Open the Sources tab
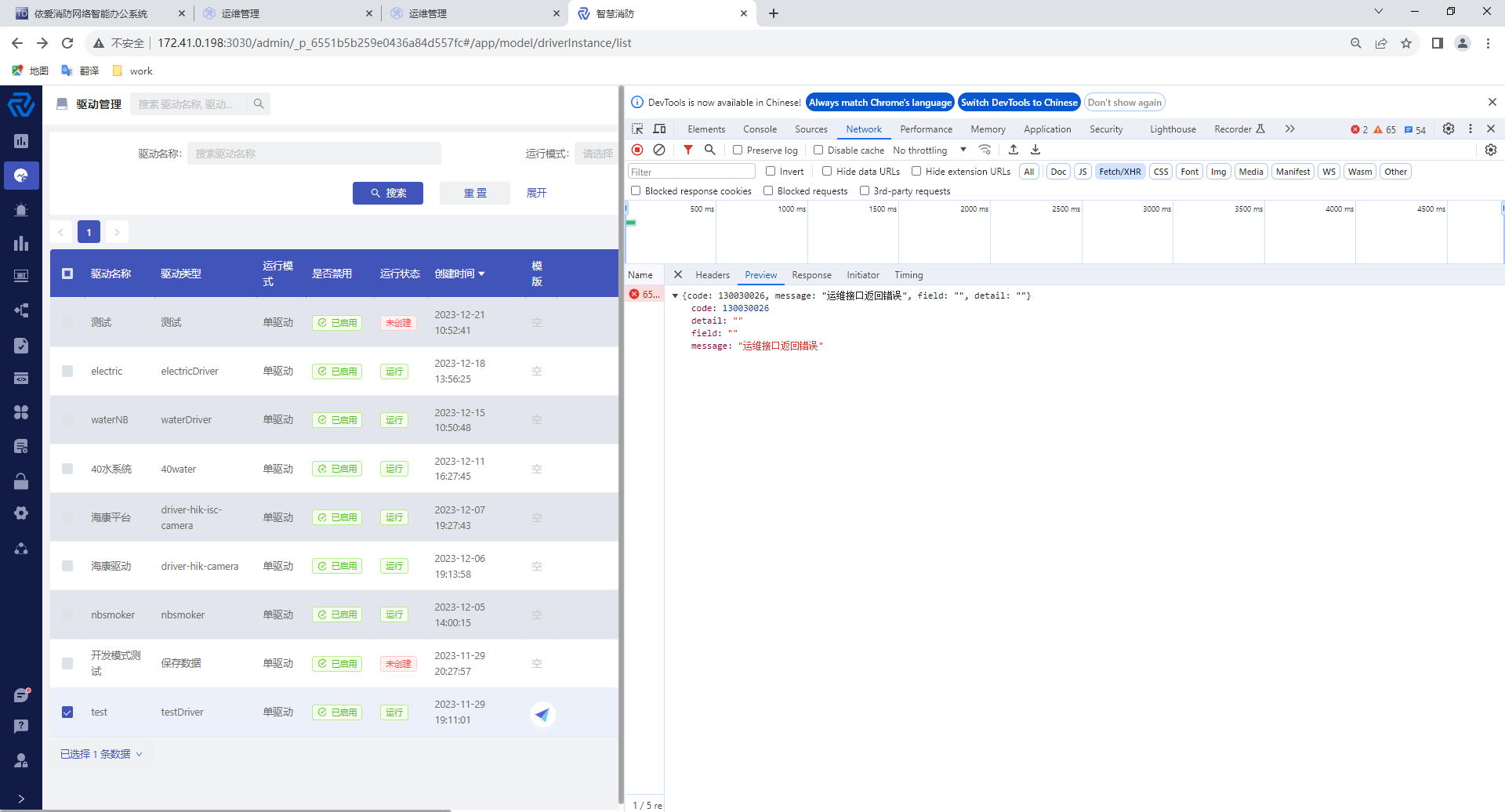 (811, 129)
